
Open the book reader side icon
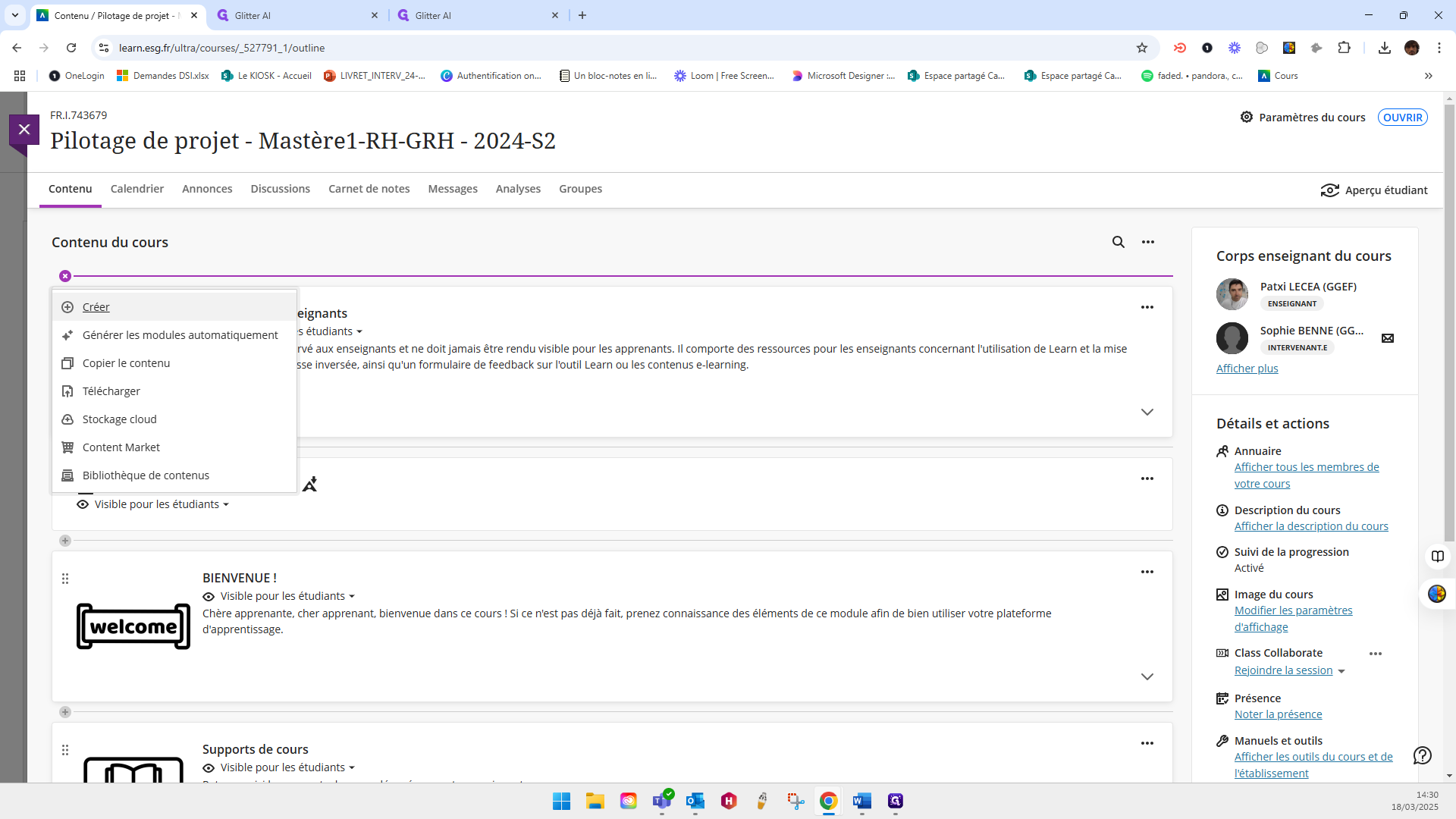coord(1438,556)
